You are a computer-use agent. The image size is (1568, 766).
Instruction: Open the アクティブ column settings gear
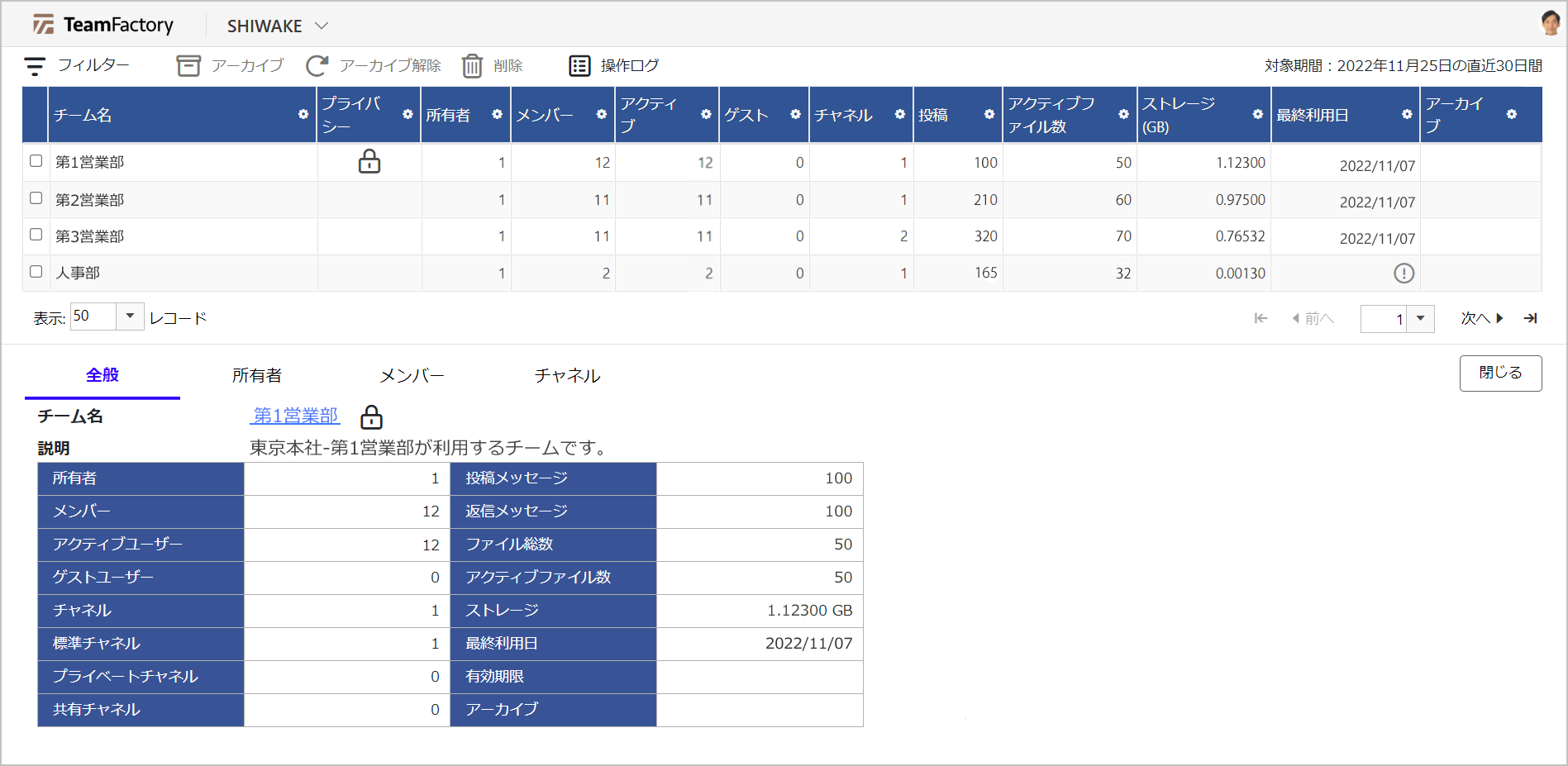tap(706, 115)
